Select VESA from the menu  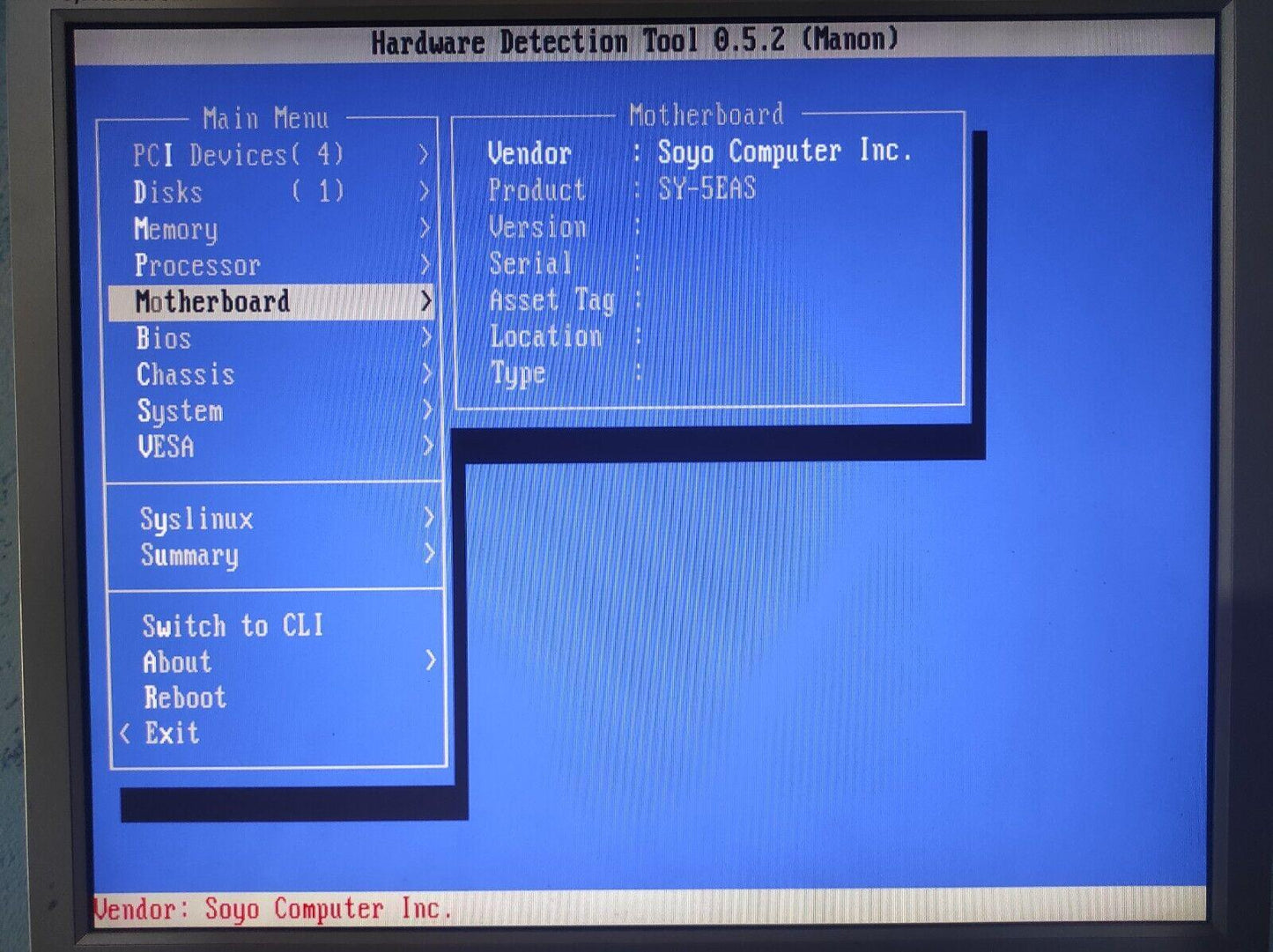pos(166,447)
